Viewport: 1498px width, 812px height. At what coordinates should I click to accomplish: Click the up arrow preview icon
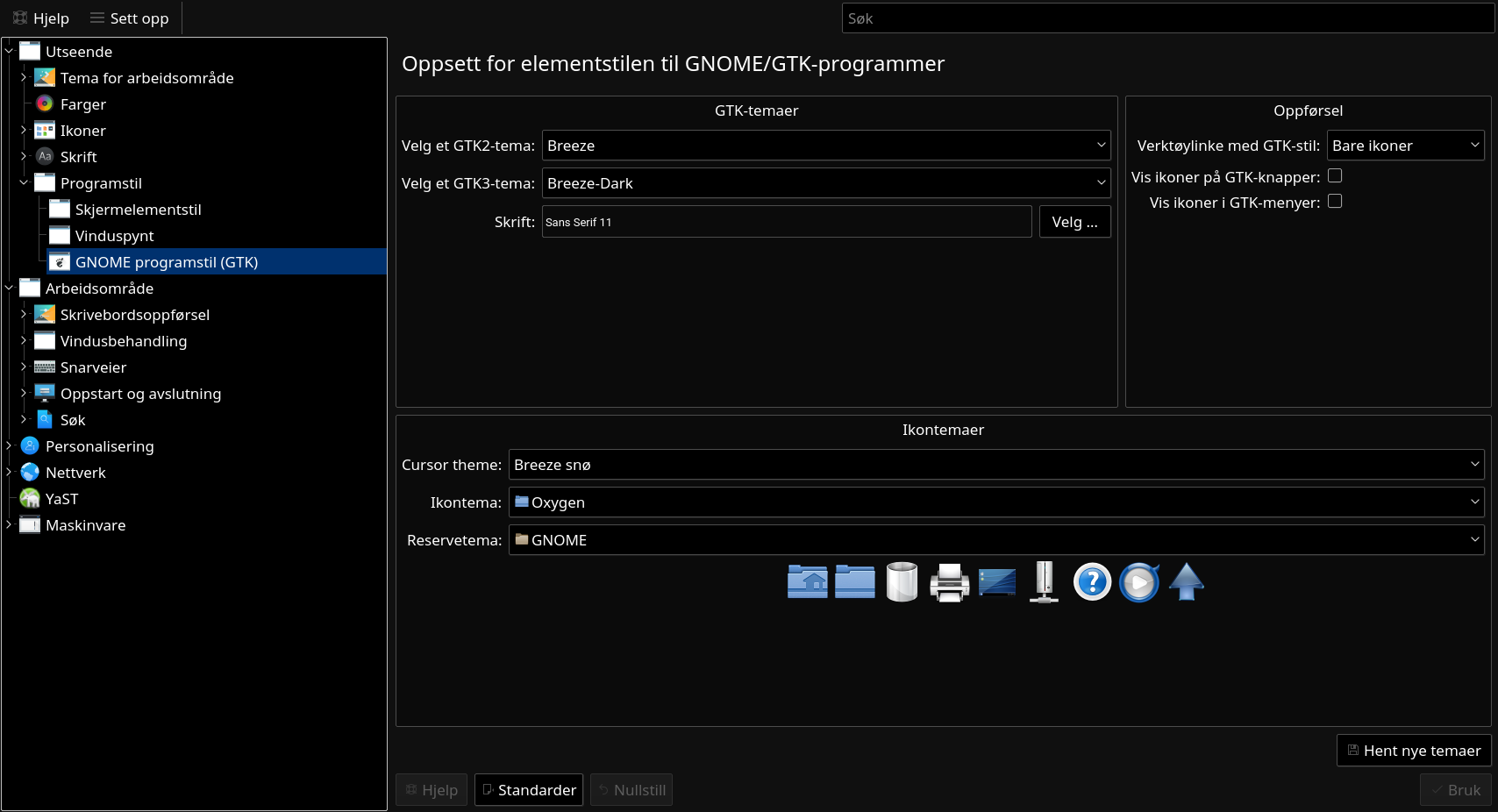click(1187, 581)
